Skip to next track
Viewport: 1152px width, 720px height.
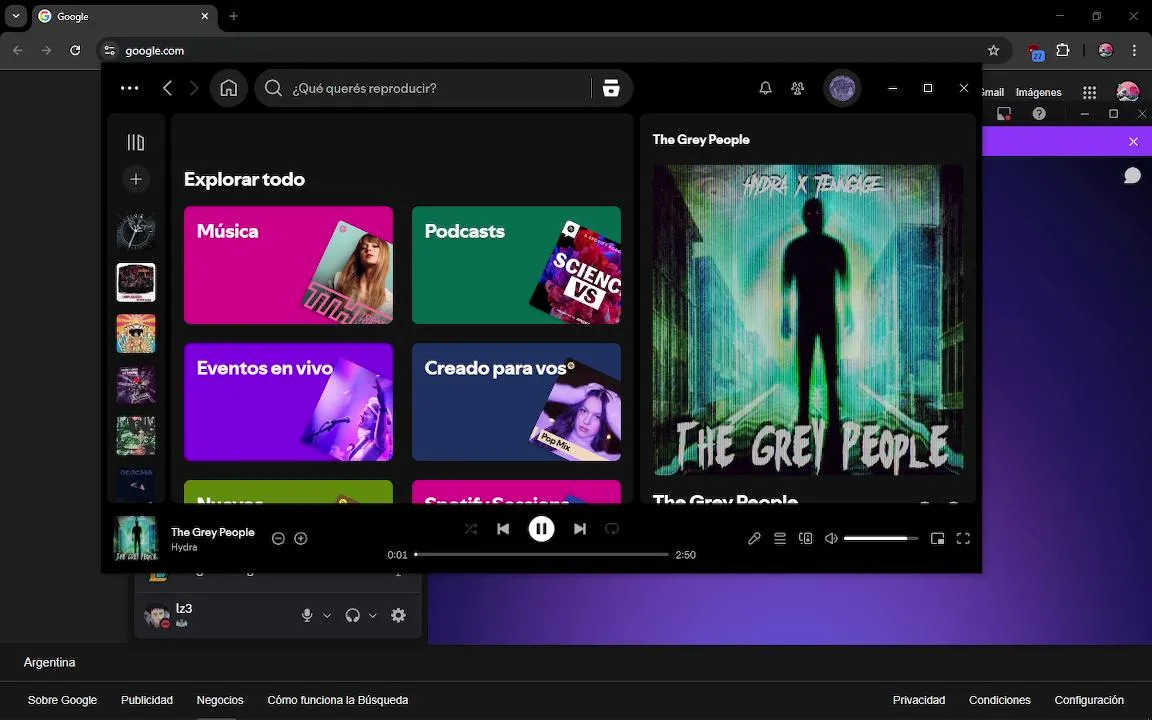(x=580, y=529)
